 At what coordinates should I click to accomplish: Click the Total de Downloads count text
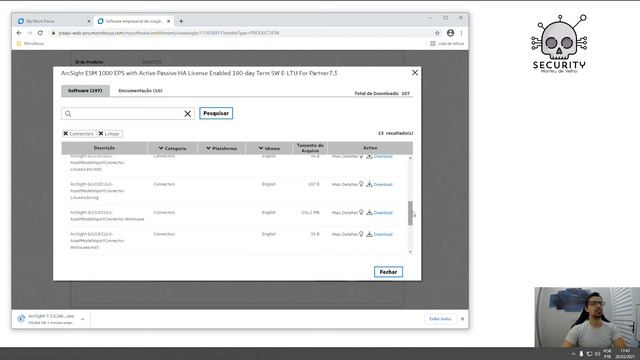[382, 93]
